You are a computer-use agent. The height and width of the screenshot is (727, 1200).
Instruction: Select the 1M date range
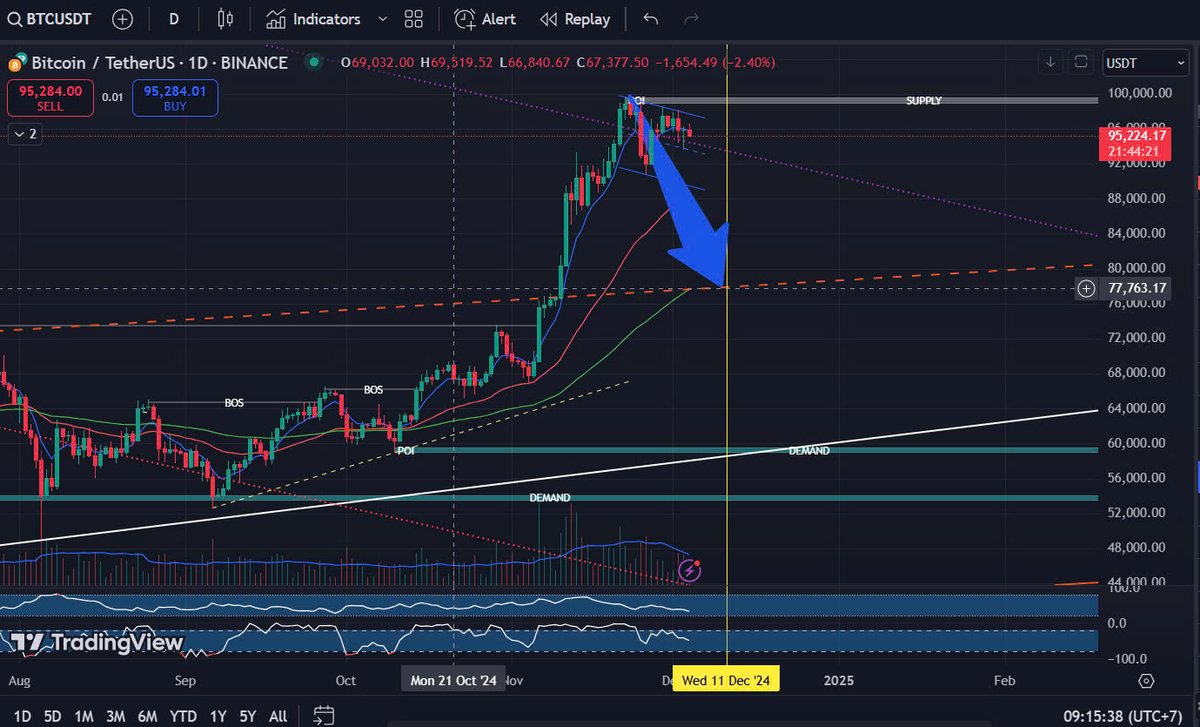click(x=84, y=716)
